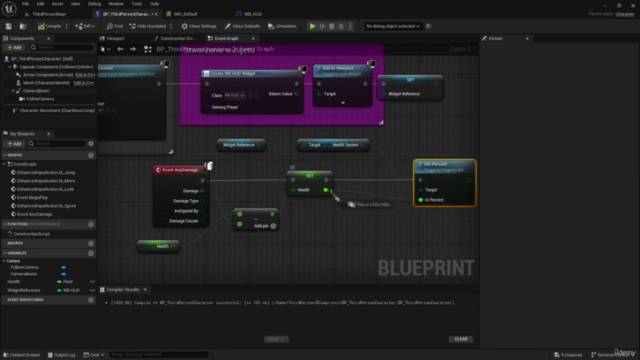Click the Find toolbar button
This screenshot has width=640, height=360.
click(115, 26)
